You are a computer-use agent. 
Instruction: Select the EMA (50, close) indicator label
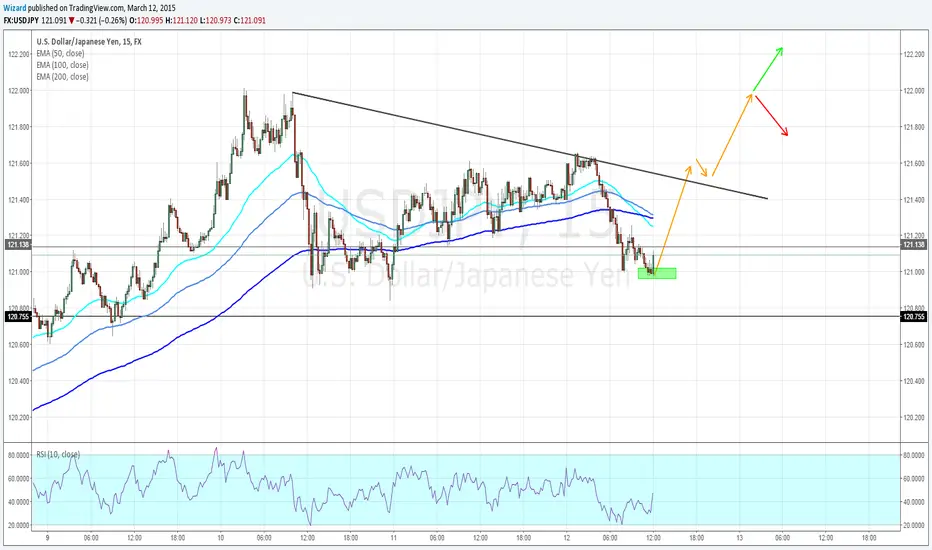coord(60,54)
